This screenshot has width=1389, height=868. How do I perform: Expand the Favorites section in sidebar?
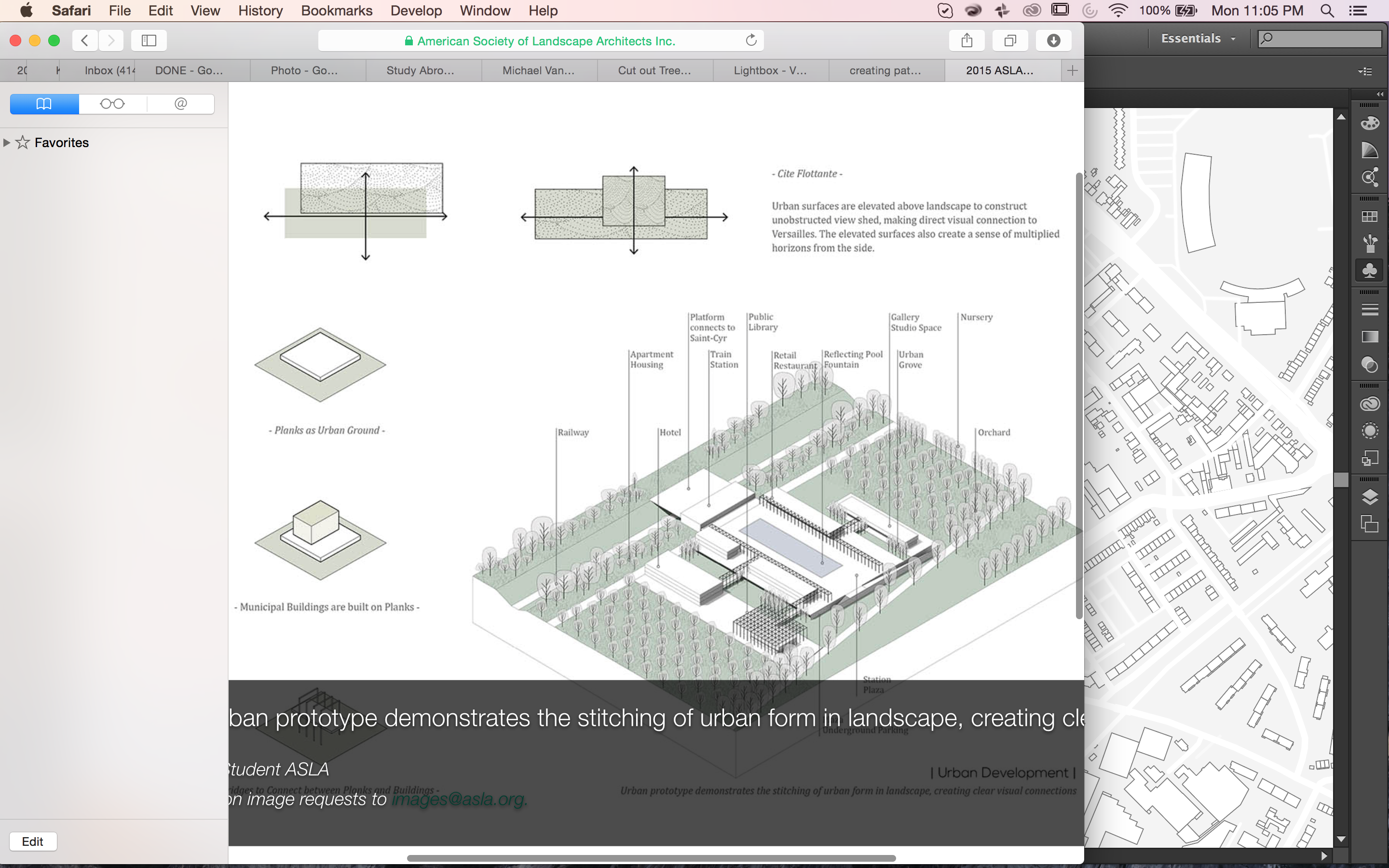[x=9, y=142]
